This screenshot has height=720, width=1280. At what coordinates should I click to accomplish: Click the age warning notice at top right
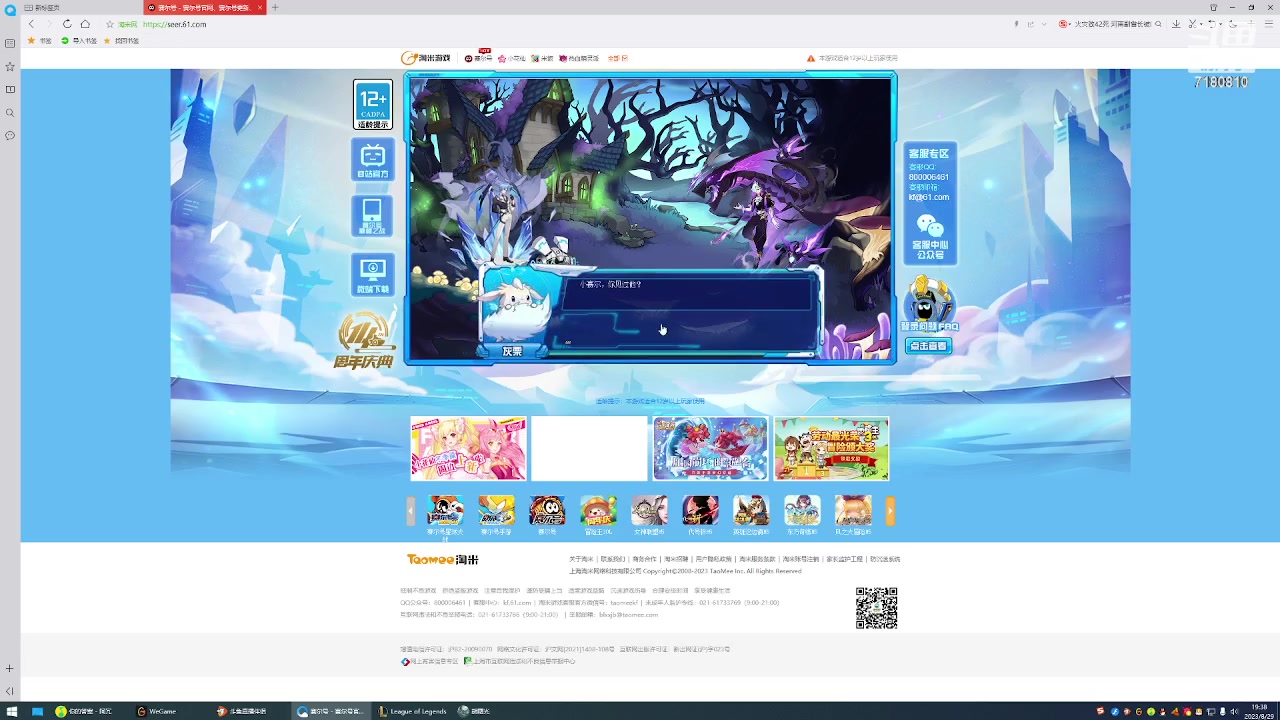(852, 58)
